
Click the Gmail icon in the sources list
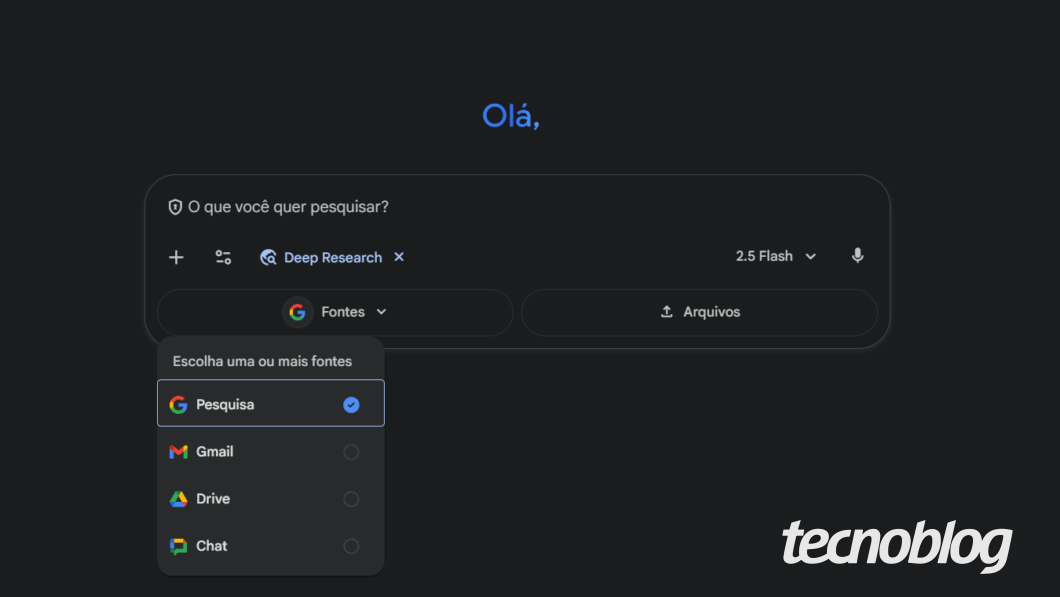[x=178, y=451]
